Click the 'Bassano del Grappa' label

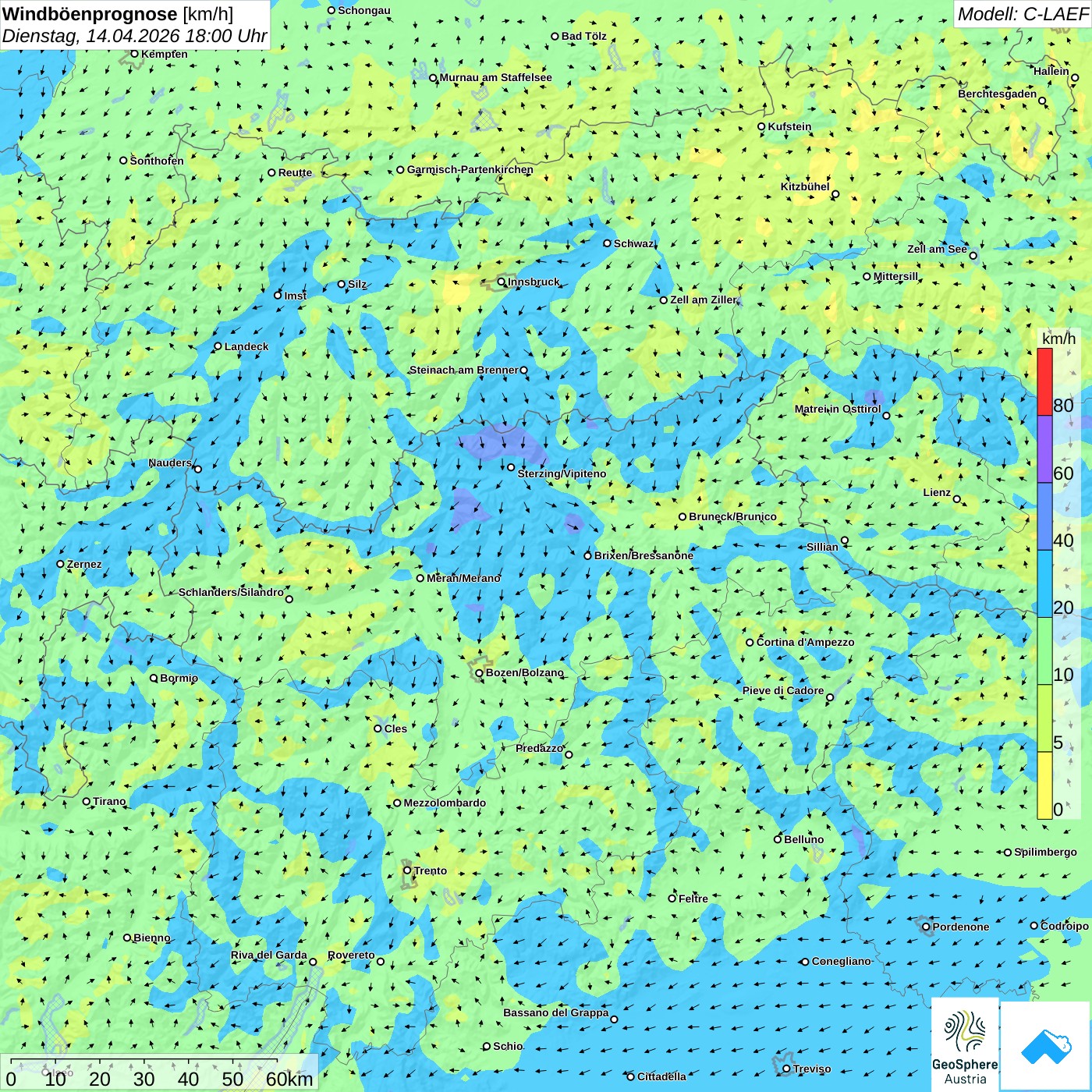tap(556, 1012)
